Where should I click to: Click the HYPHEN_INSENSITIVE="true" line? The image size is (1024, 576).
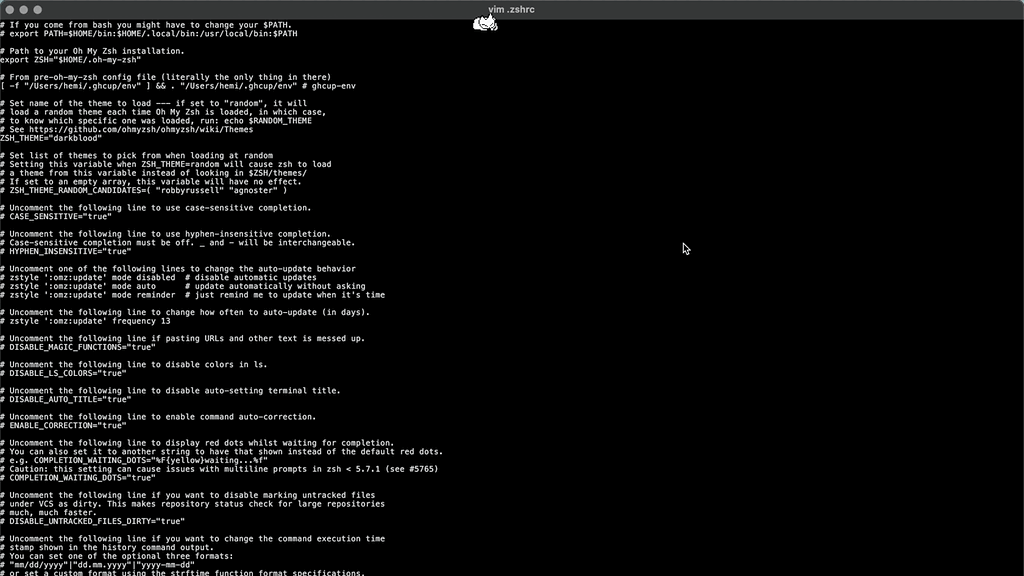65,251
